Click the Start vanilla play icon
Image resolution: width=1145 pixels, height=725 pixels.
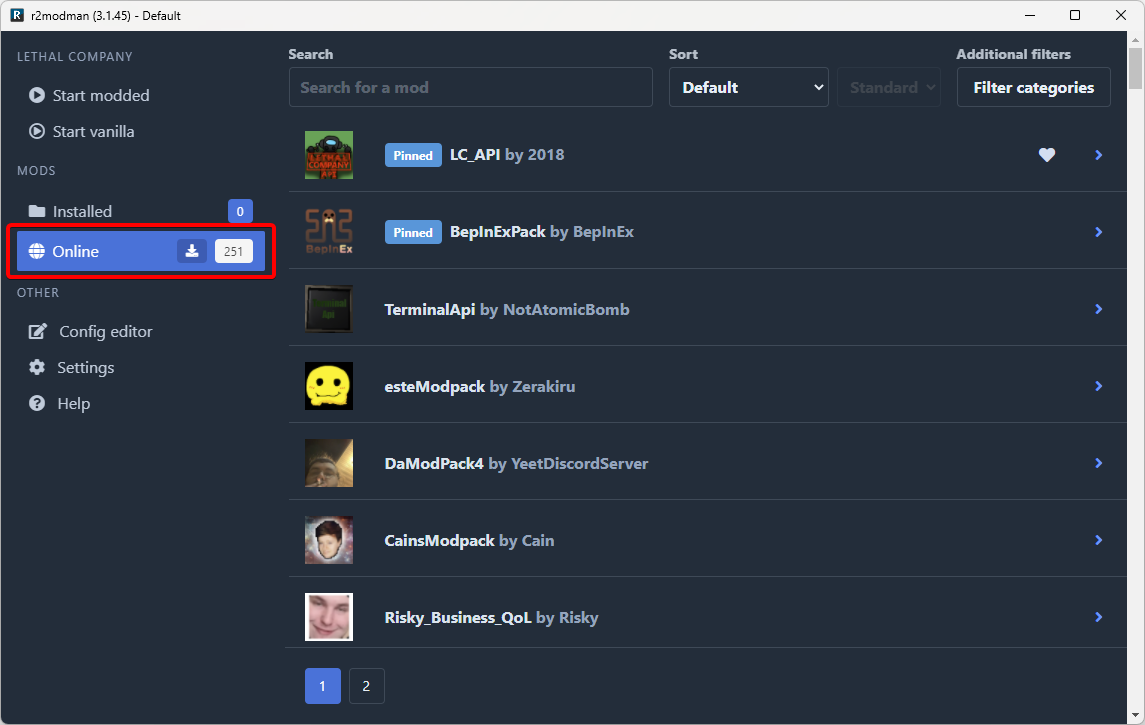tap(37, 131)
